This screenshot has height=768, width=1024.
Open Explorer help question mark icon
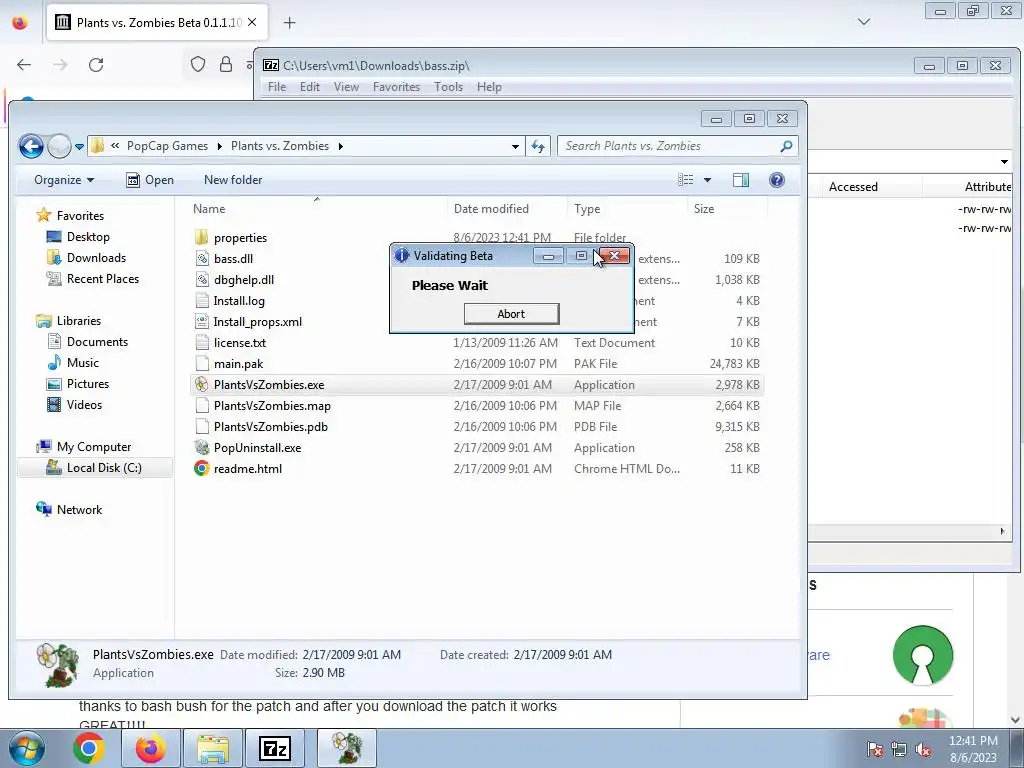[x=776, y=180]
